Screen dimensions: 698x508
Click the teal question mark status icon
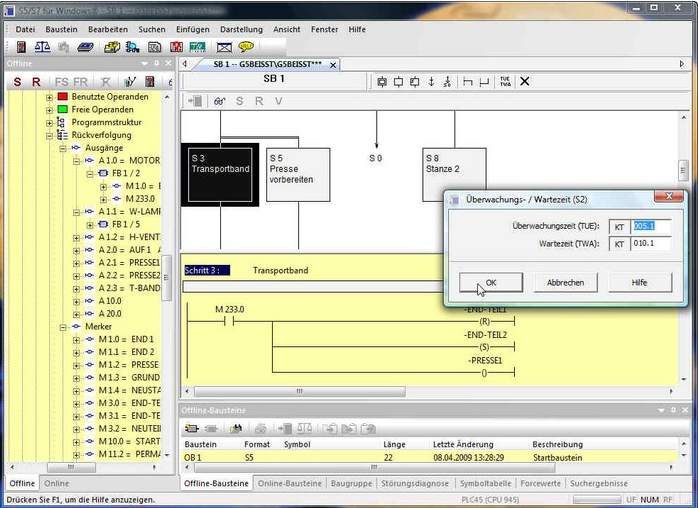coord(197,47)
